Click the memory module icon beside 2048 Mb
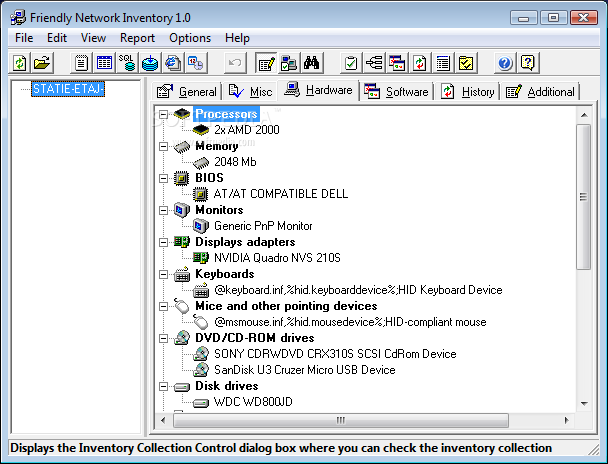 pos(201,162)
